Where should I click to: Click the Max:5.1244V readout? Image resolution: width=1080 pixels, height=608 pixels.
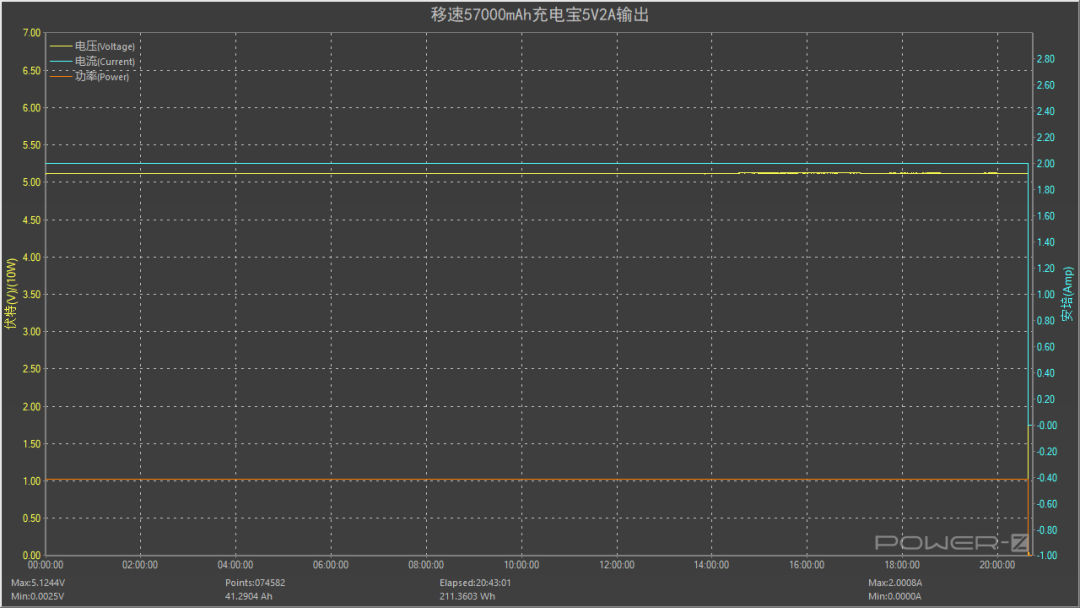coord(38,583)
